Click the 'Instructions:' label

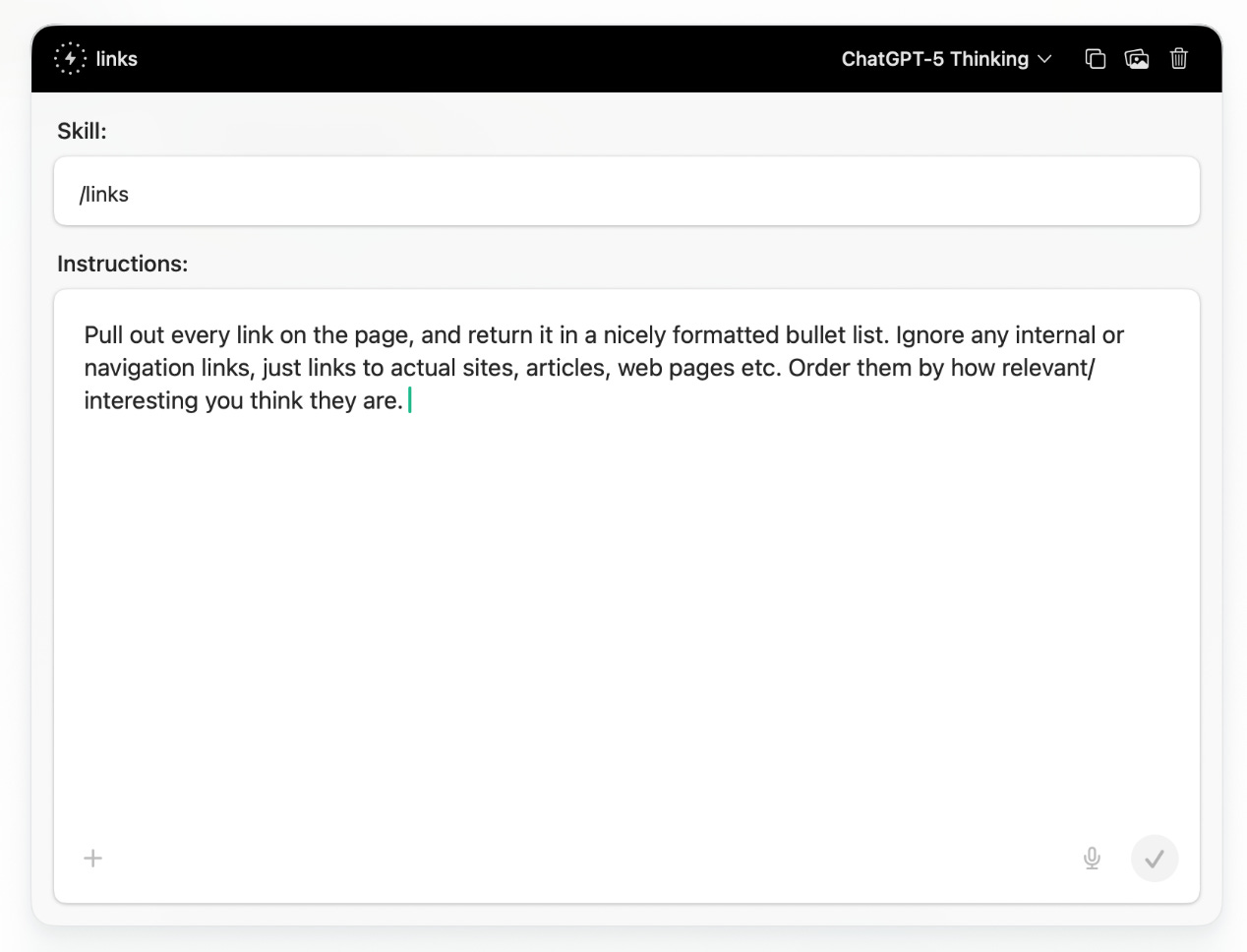click(x=122, y=264)
